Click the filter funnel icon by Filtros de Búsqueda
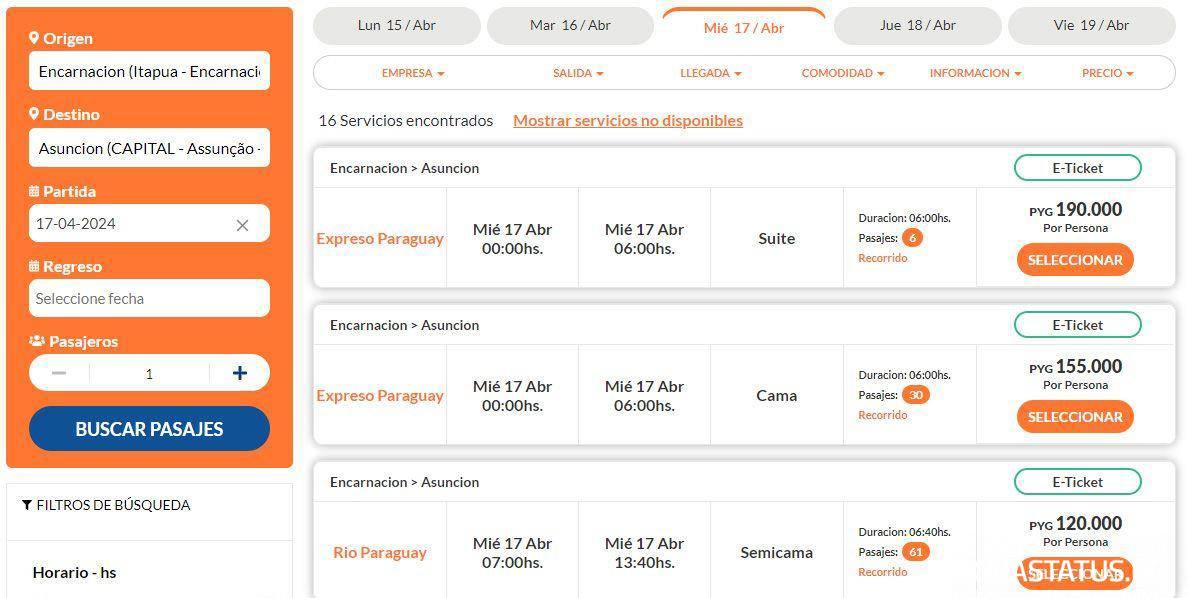Screen dimensions: 1188x598 pos(27,505)
